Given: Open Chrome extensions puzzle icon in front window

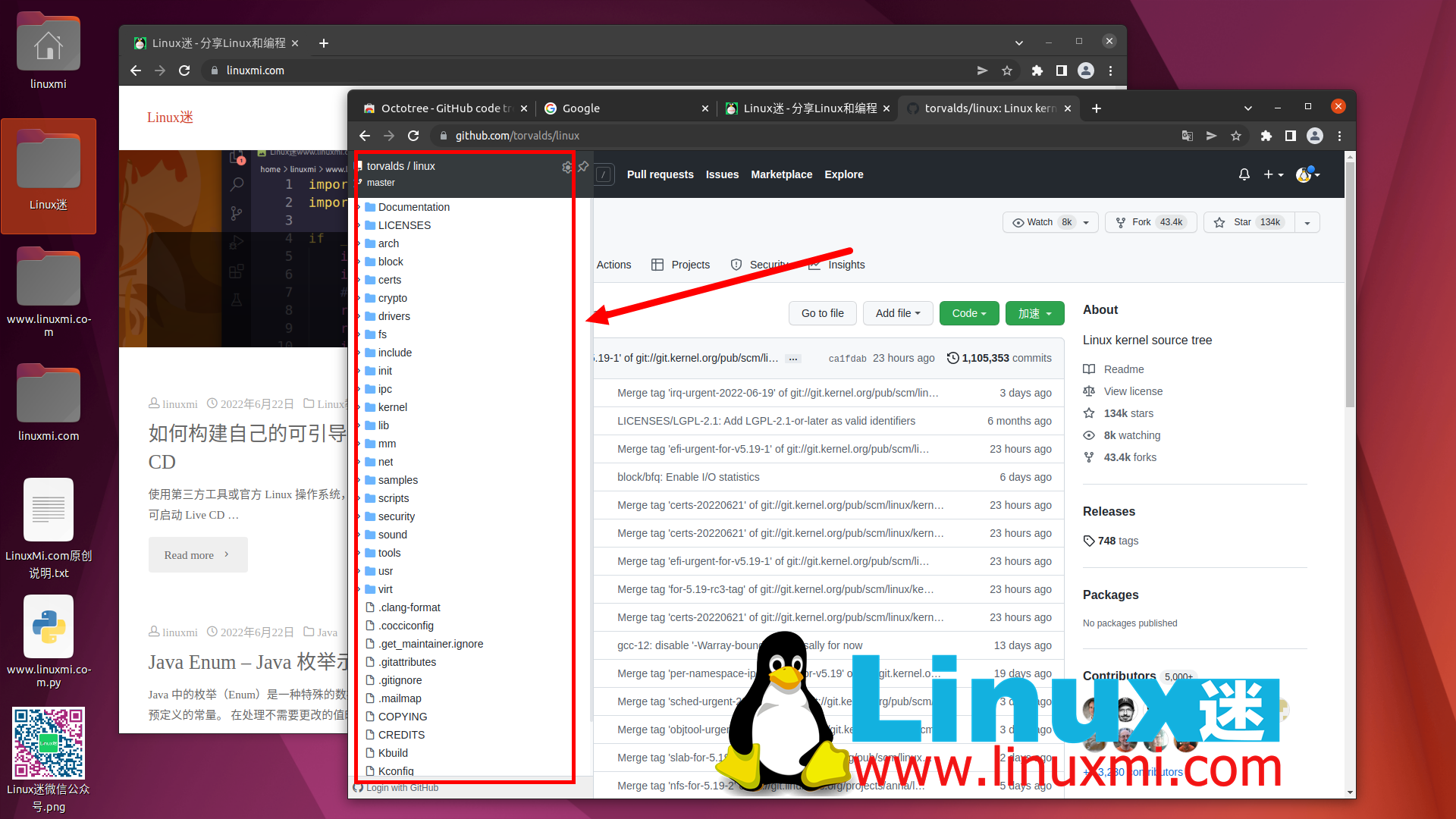Looking at the screenshot, I should [1266, 136].
